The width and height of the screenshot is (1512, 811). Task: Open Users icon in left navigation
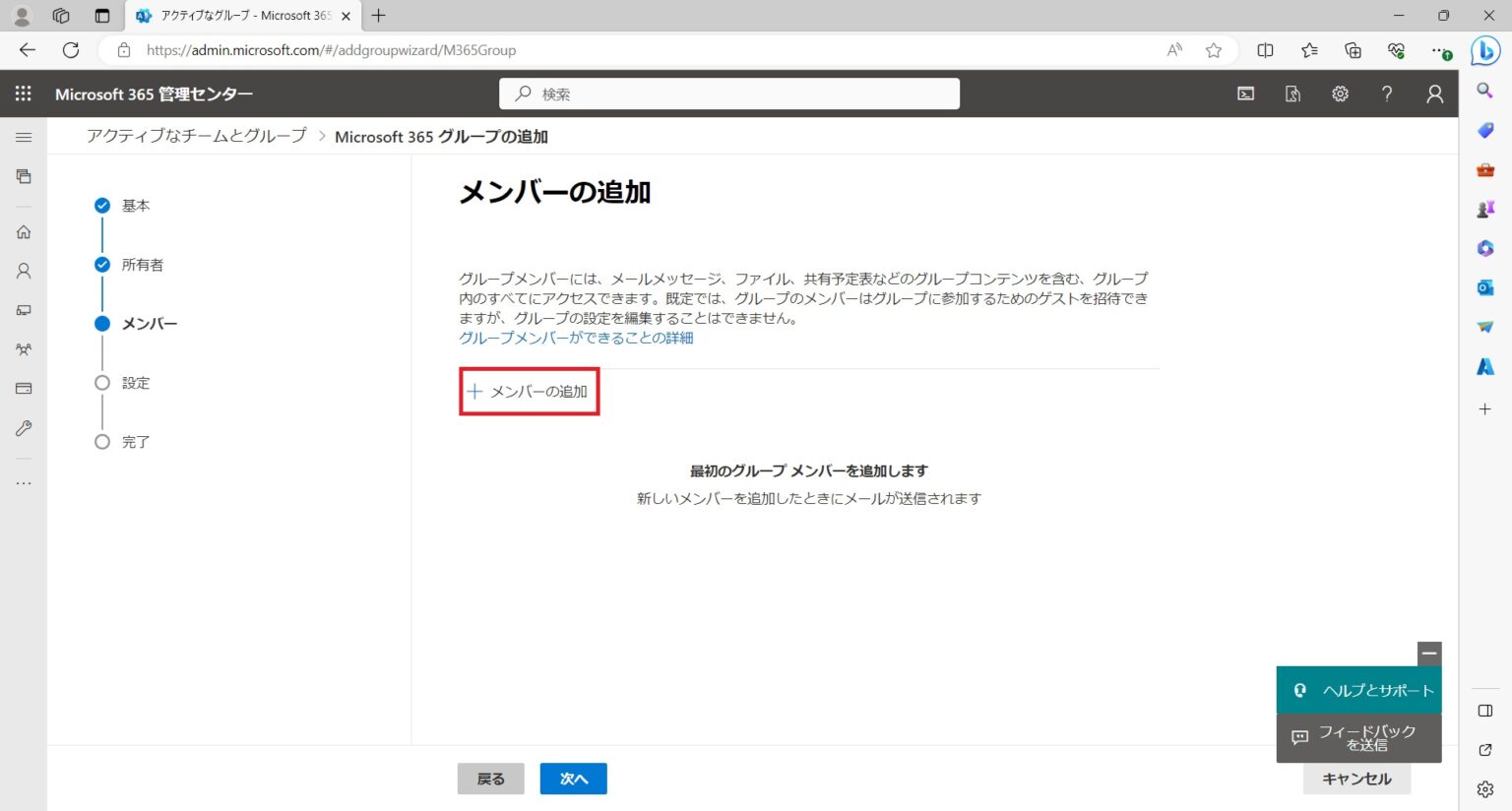[24, 271]
